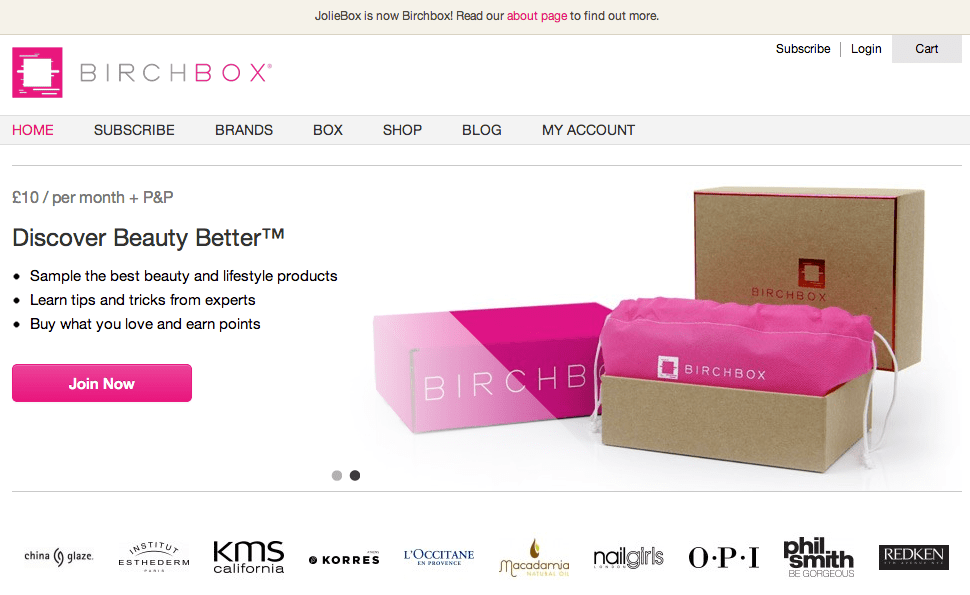Viewport: 970px width, 595px height.
Task: Go to the SHOP navigation tab
Action: pos(402,130)
